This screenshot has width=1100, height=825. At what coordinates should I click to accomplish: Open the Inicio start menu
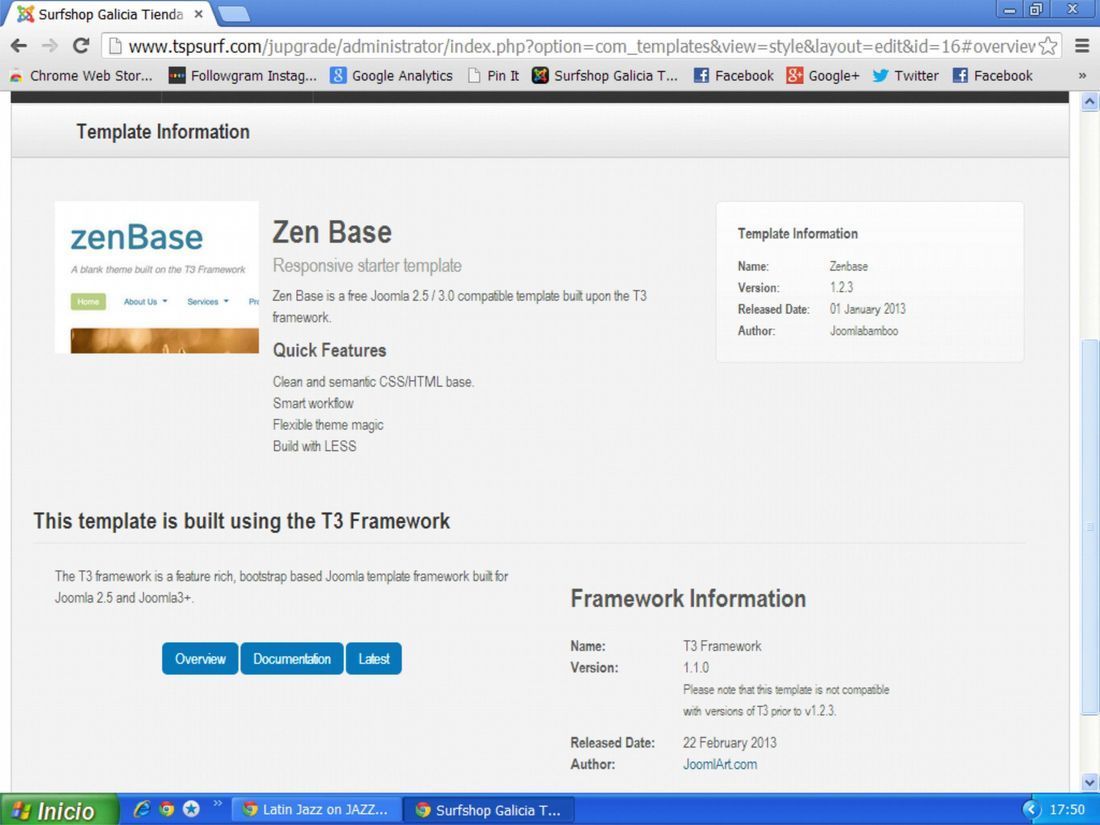pyautogui.click(x=59, y=810)
